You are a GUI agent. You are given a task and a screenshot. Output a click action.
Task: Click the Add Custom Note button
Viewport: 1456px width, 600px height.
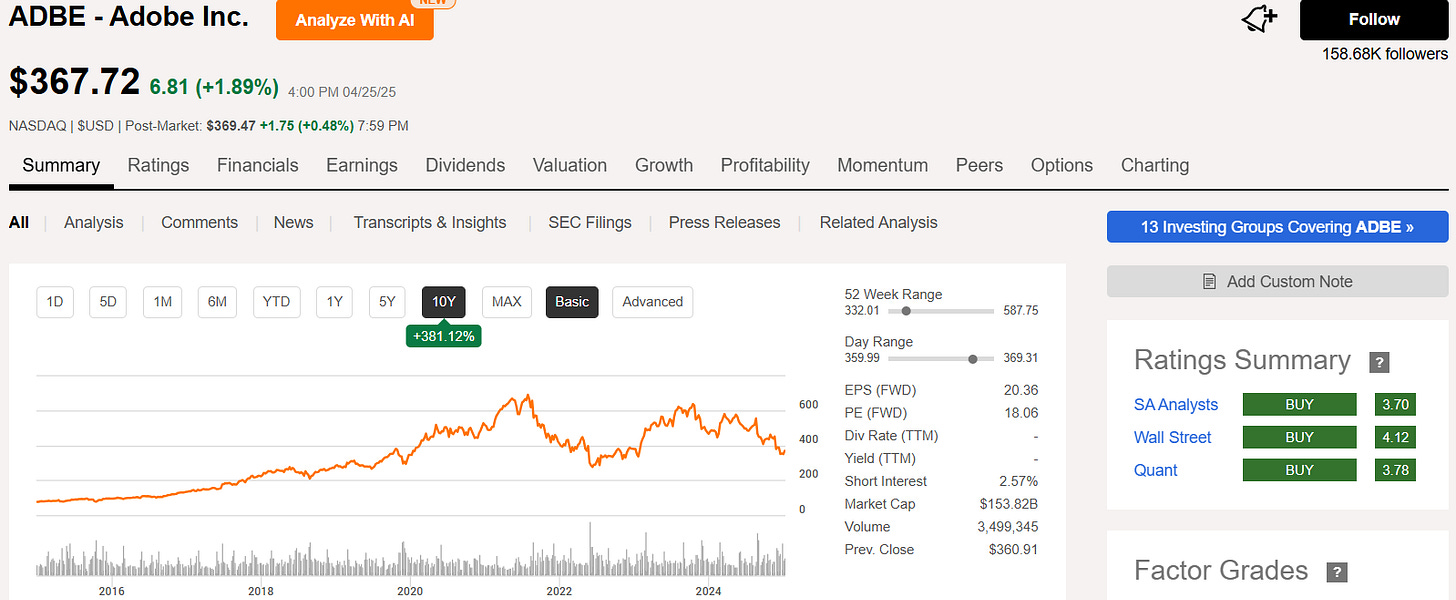(x=1278, y=282)
